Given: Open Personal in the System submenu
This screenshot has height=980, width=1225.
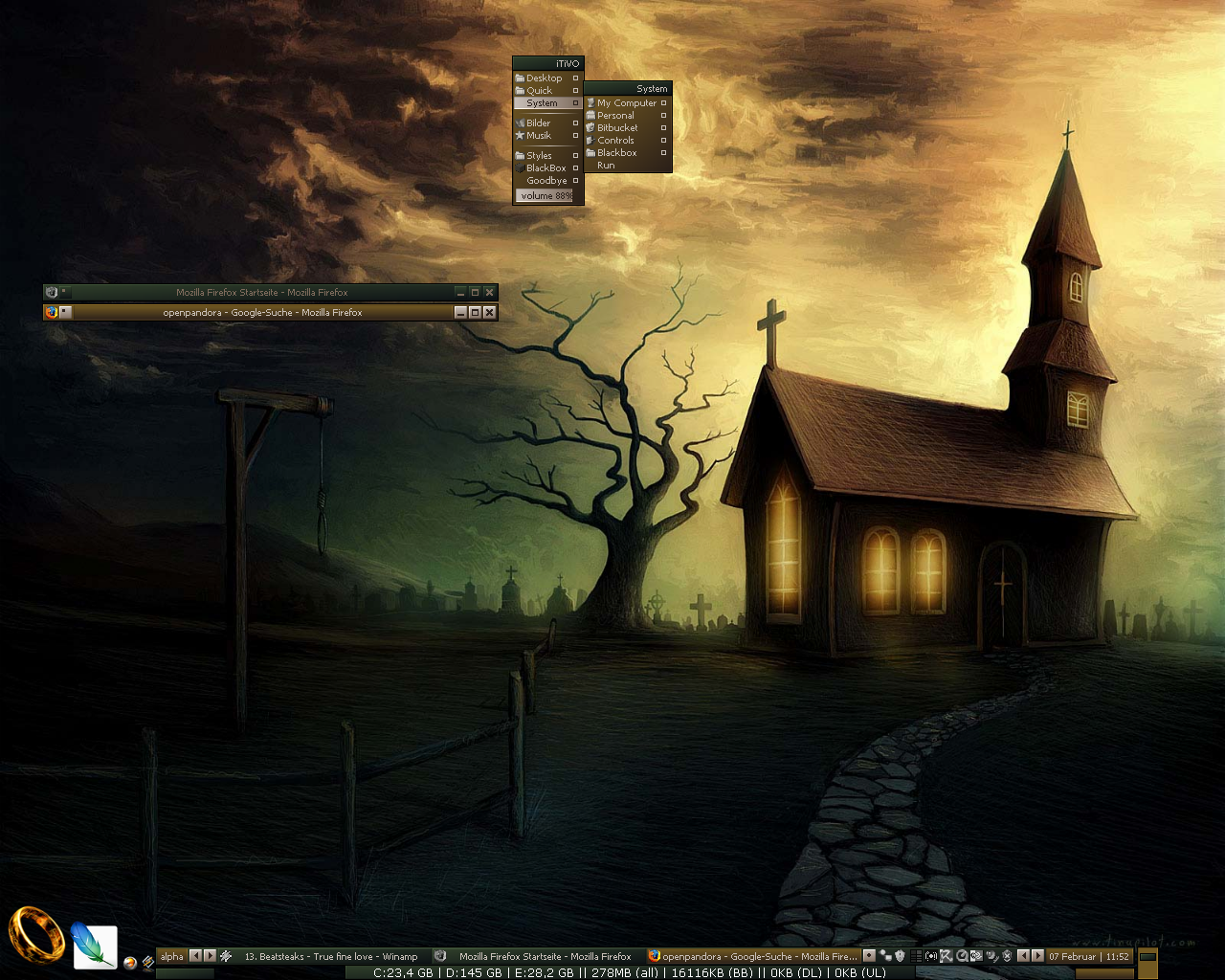Looking at the screenshot, I should [x=628, y=116].
